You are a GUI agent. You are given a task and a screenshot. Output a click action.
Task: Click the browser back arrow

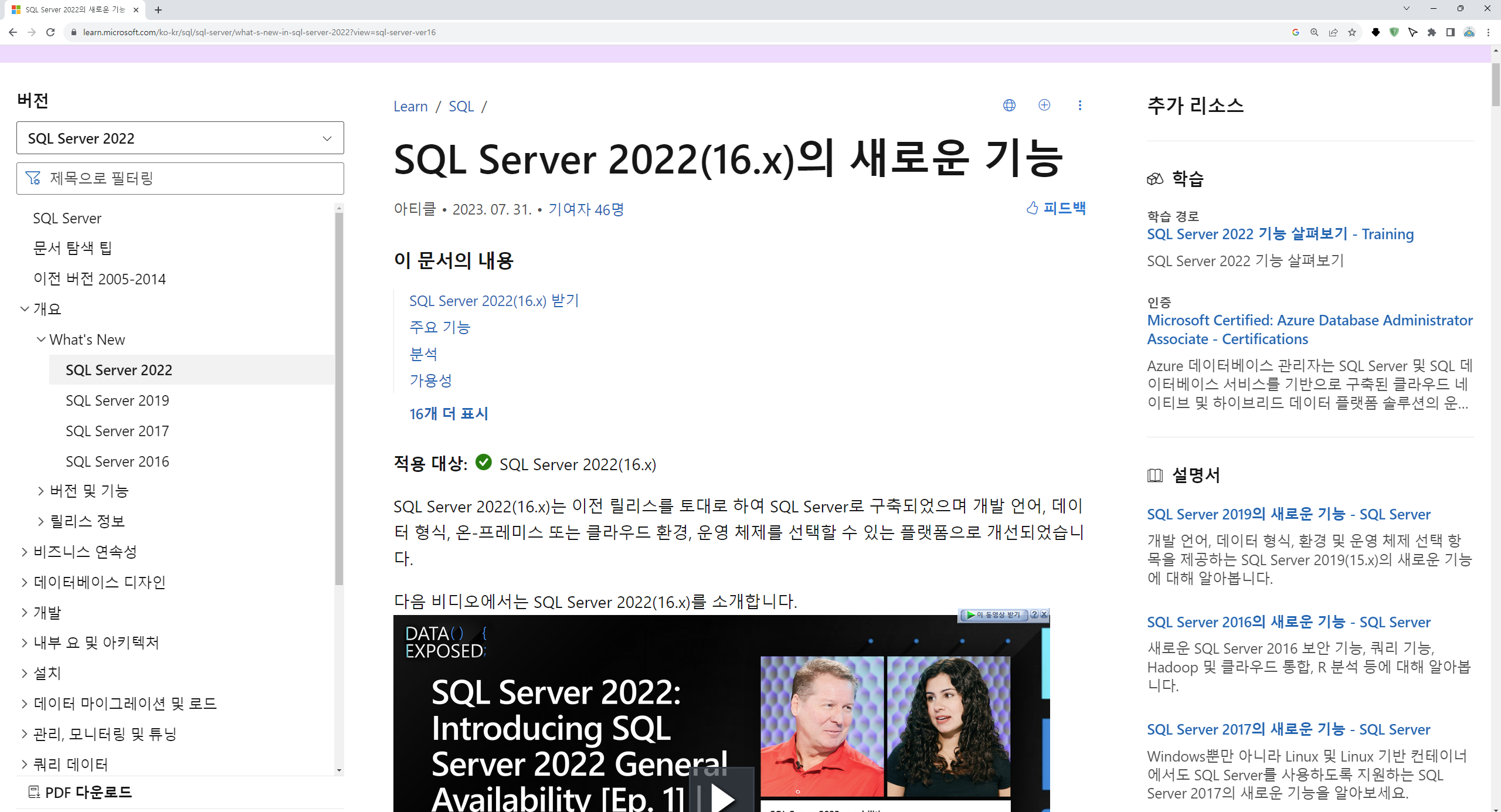pos(13,32)
